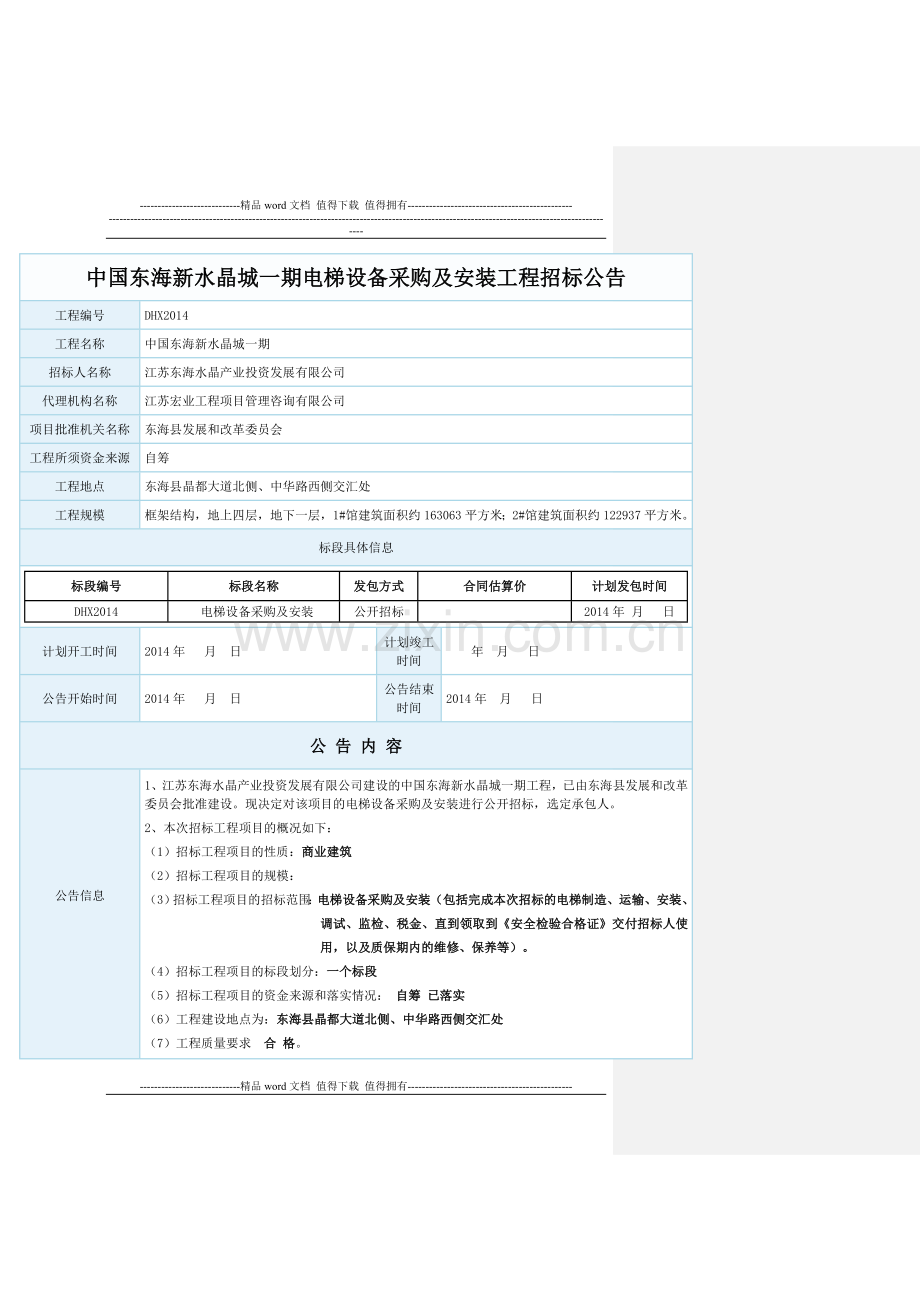This screenshot has width=920, height=1302.
Task: Click the date value beside 公告开始时间
Action: tap(192, 698)
